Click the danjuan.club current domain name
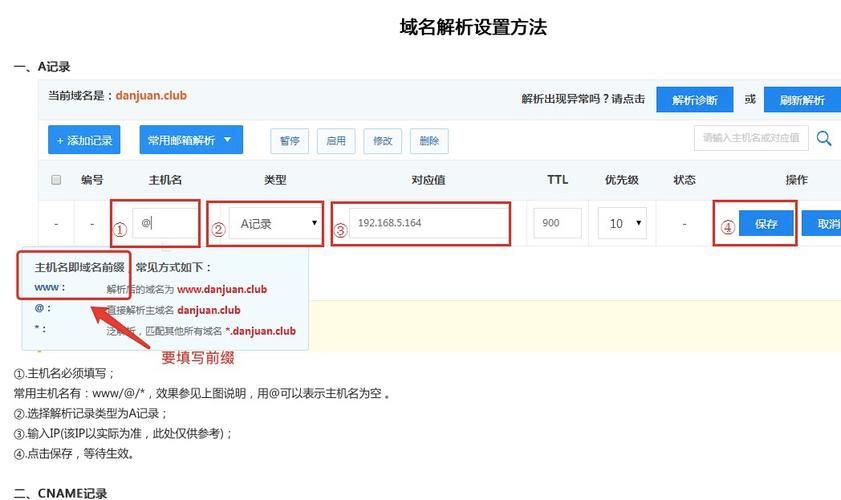841x500 pixels. click(x=151, y=96)
